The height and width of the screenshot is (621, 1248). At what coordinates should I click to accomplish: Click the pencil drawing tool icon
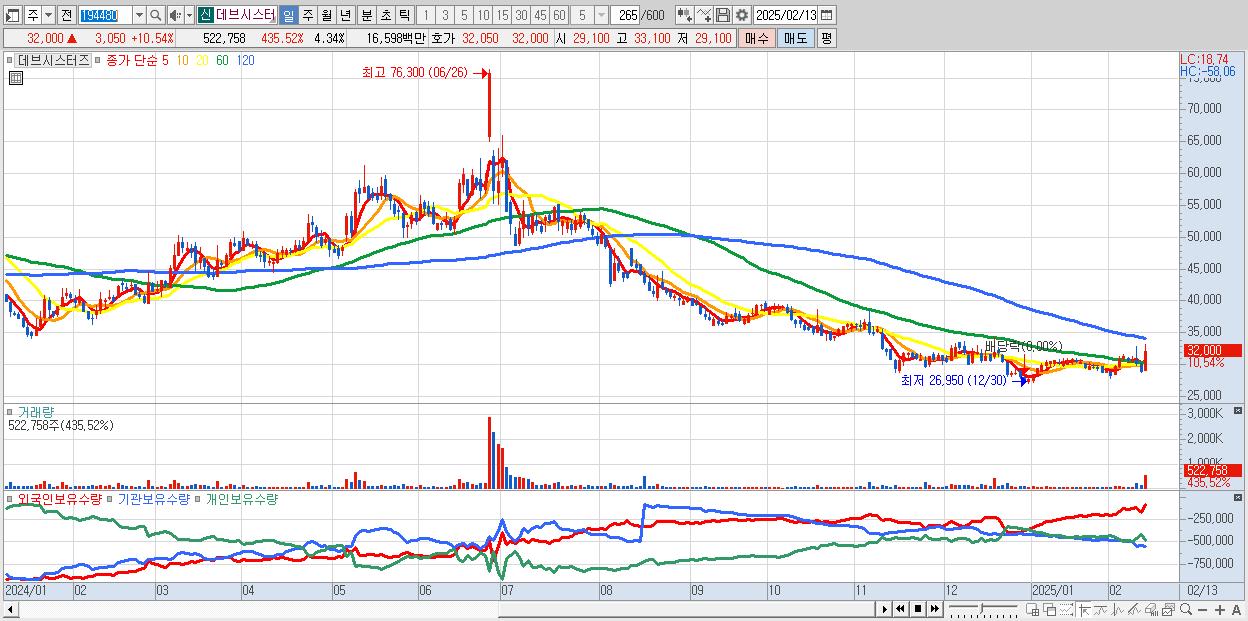1134,609
